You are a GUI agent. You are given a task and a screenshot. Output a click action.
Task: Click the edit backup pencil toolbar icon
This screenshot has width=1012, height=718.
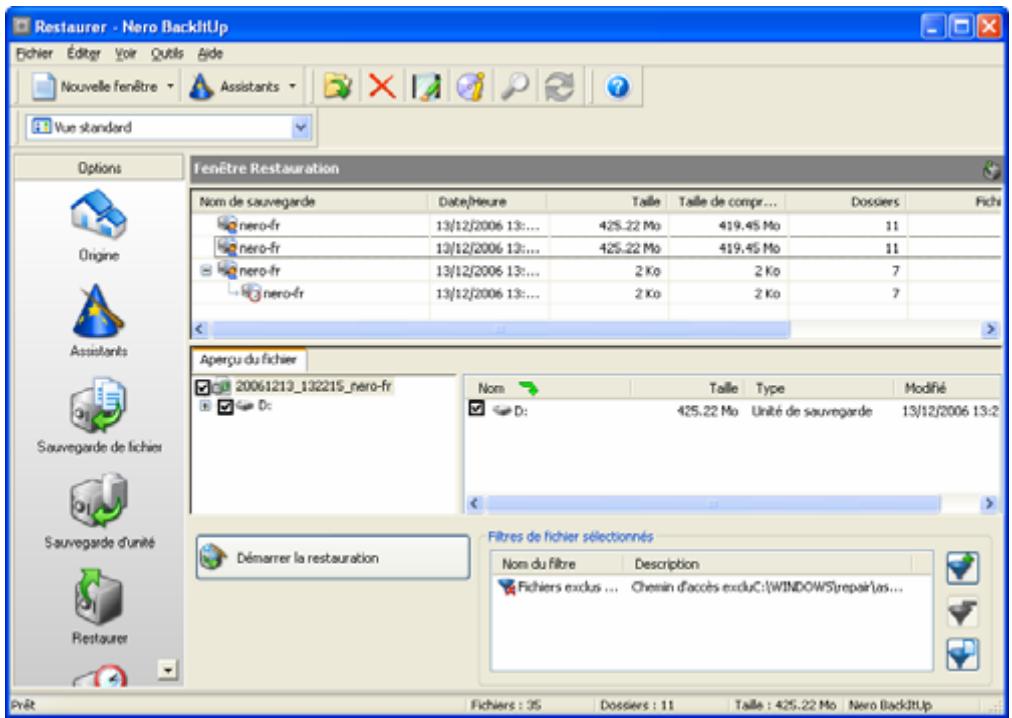(x=426, y=87)
